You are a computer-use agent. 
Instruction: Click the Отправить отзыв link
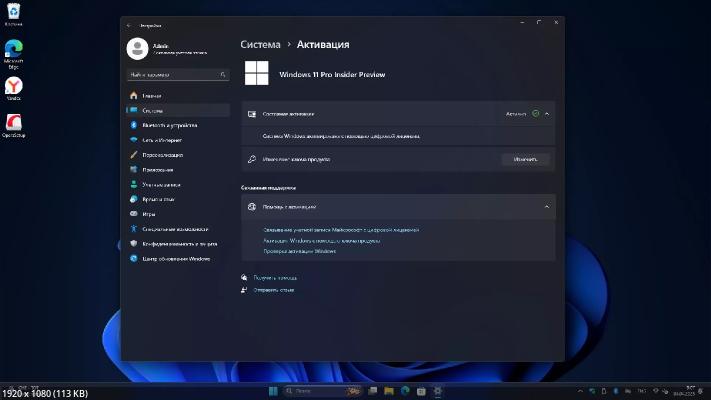coord(273,290)
